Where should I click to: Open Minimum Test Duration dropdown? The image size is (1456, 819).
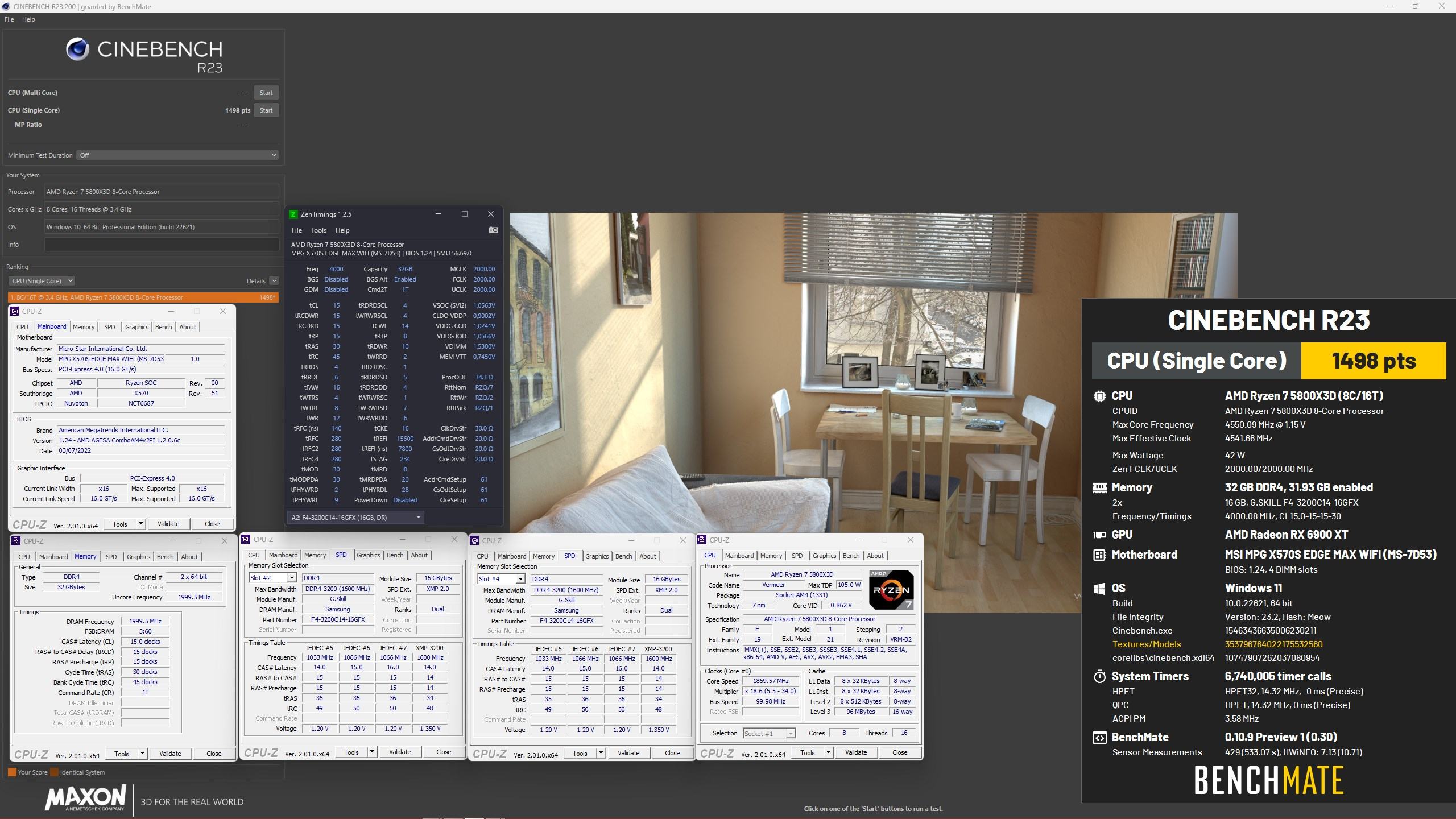click(x=178, y=155)
